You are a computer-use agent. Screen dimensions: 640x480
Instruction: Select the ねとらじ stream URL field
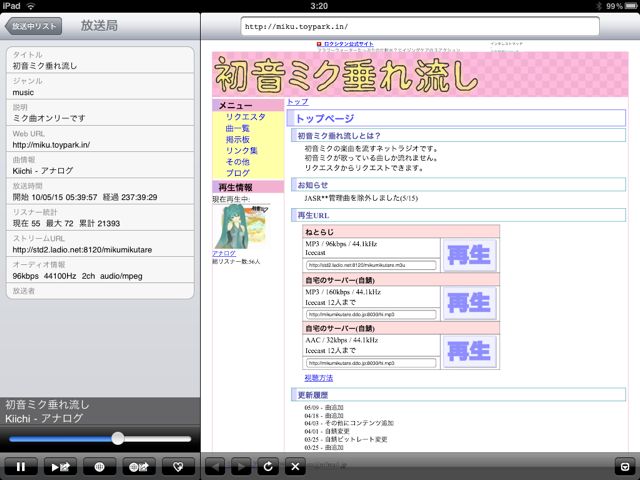pos(371,265)
